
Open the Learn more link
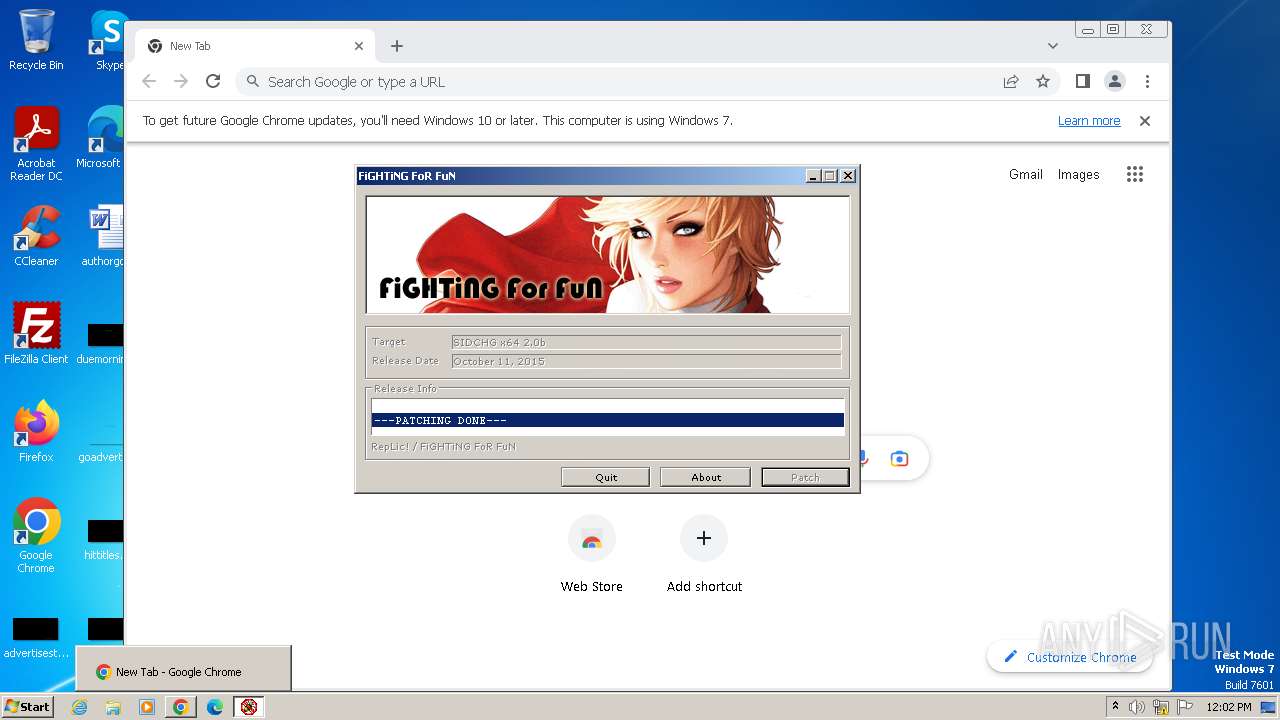coord(1089,121)
